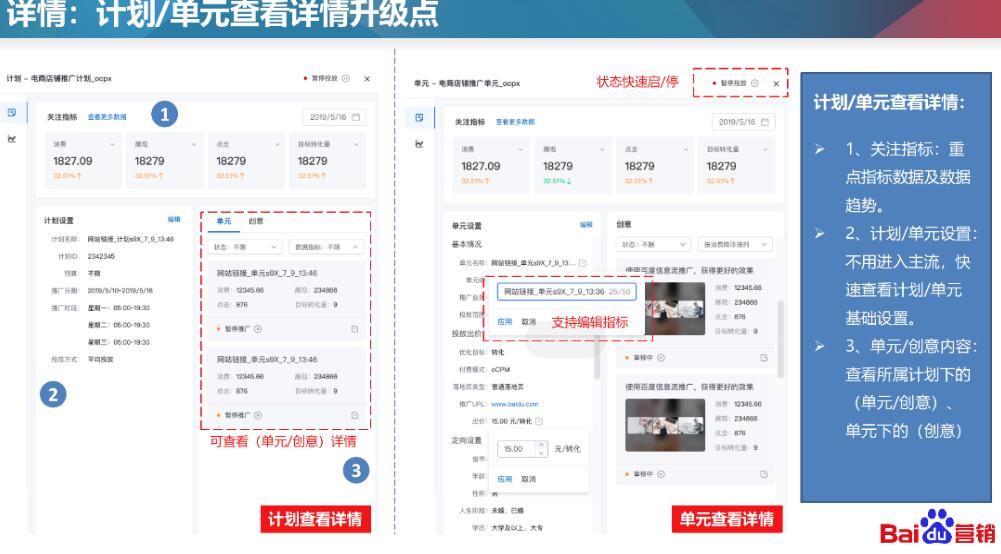Select the 单元 tab in the plan panel
This screenshot has height=554, width=1001.
pyautogui.click(x=223, y=221)
